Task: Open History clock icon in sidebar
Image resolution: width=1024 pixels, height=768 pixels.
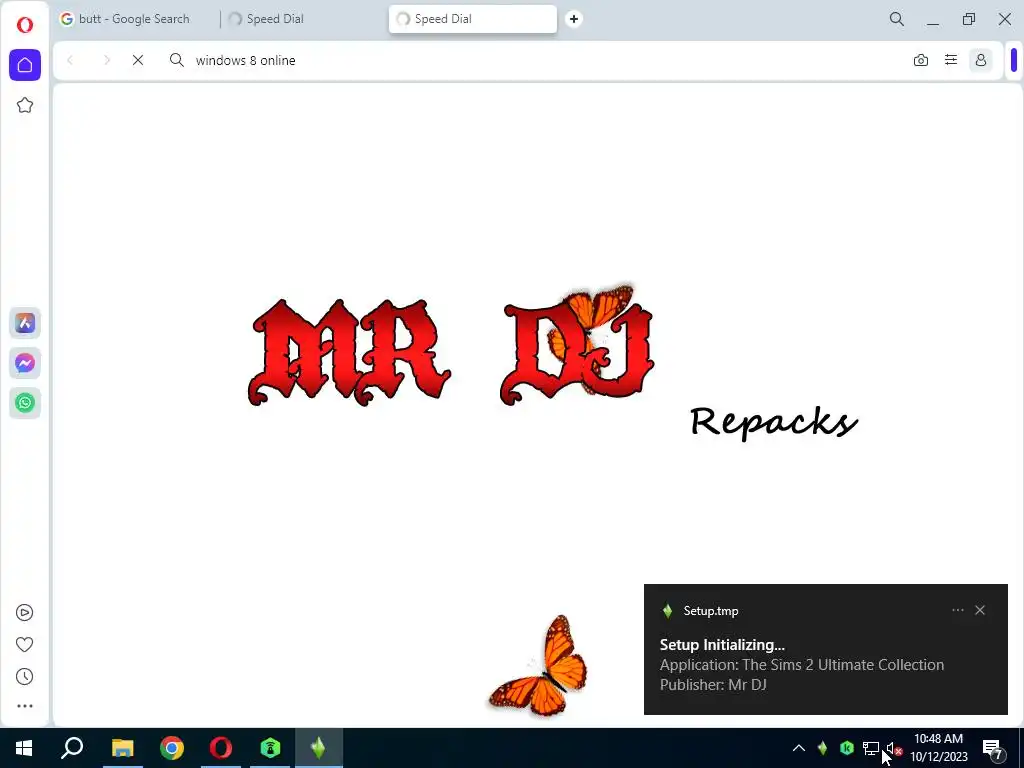Action: tap(24, 677)
